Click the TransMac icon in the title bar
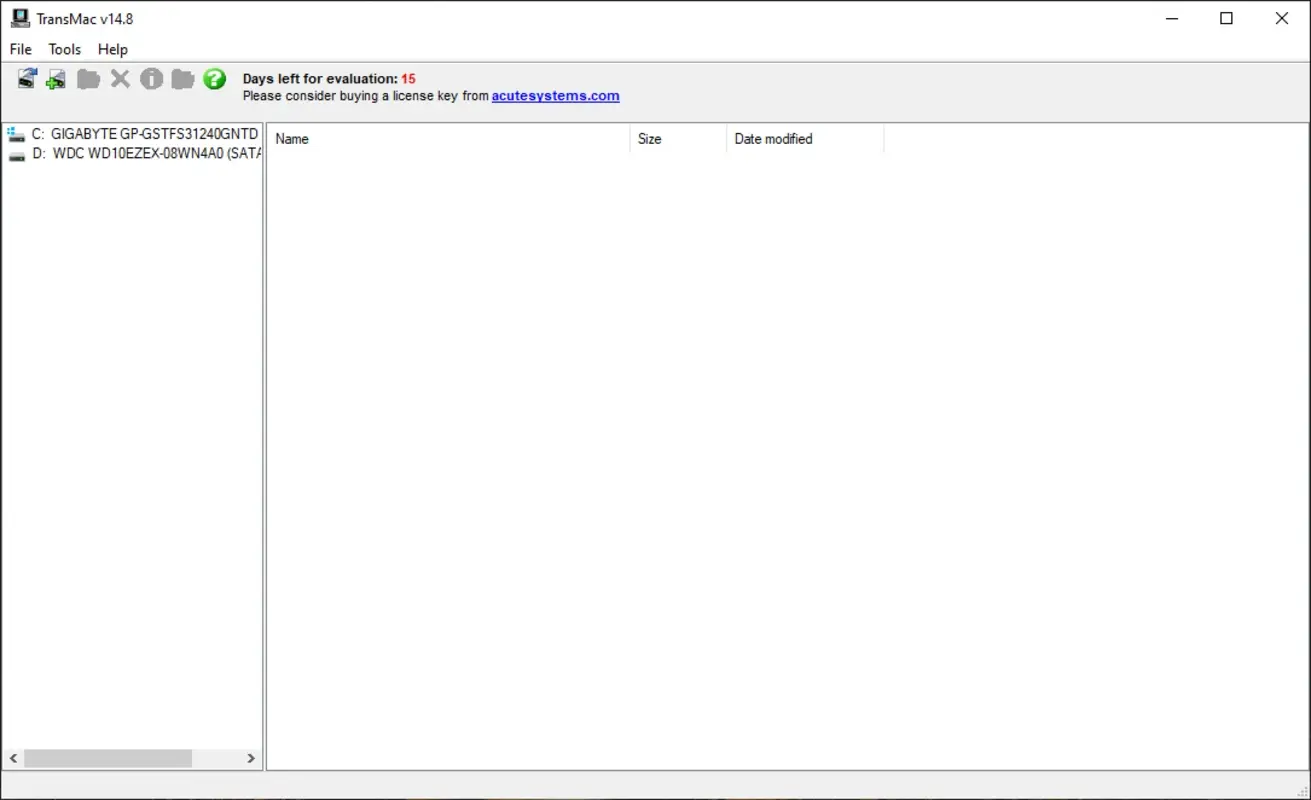 pos(20,18)
